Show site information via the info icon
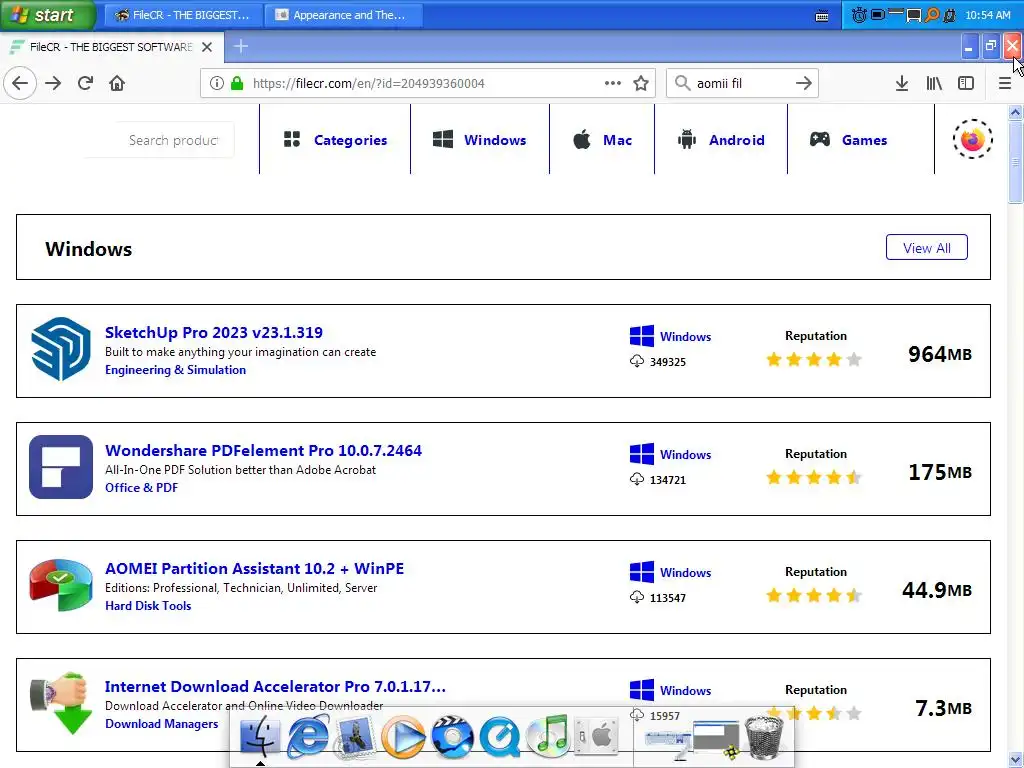Viewport: 1024px width, 768px height. click(x=217, y=84)
